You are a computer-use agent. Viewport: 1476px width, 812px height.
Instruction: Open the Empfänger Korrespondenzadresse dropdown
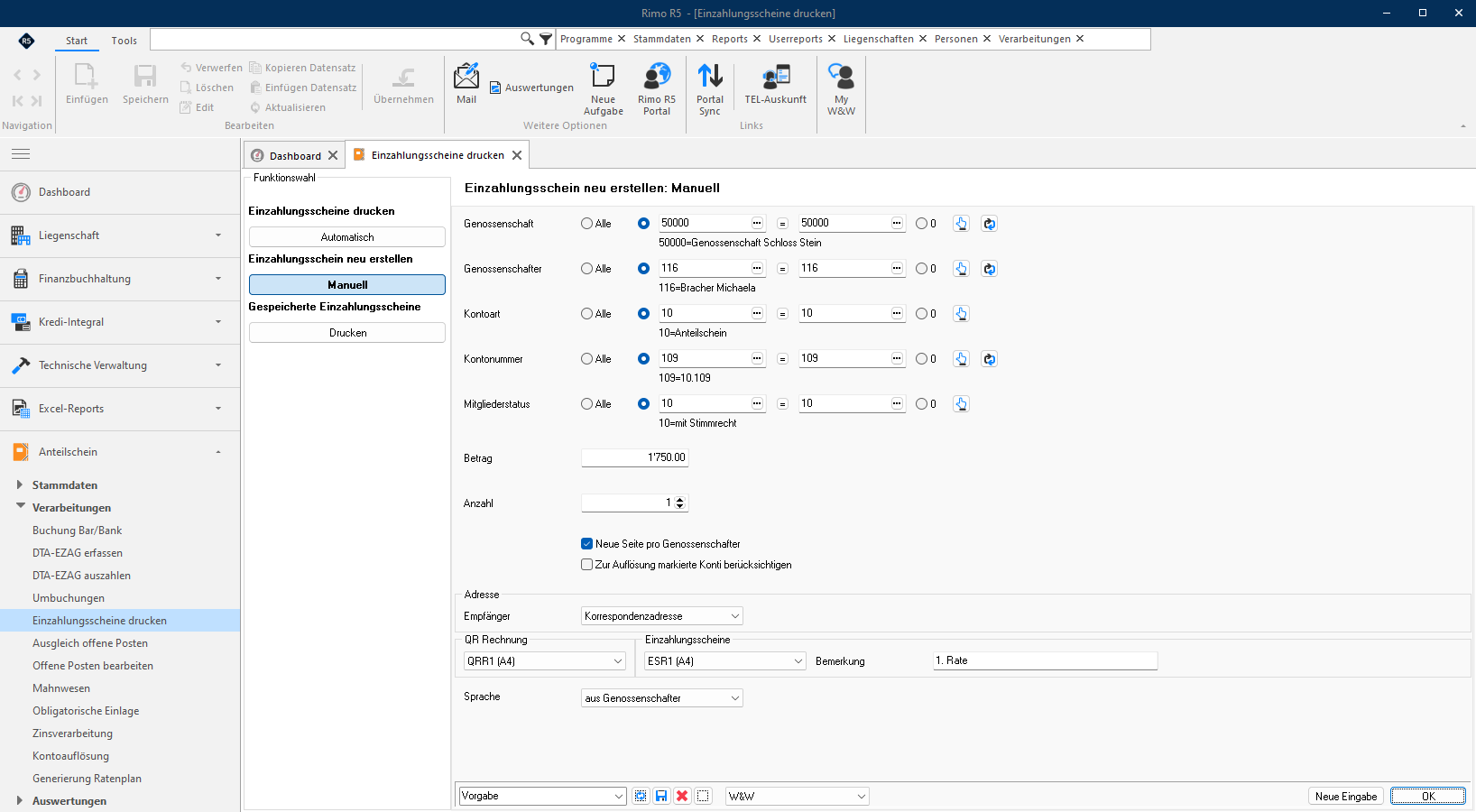tap(662, 616)
